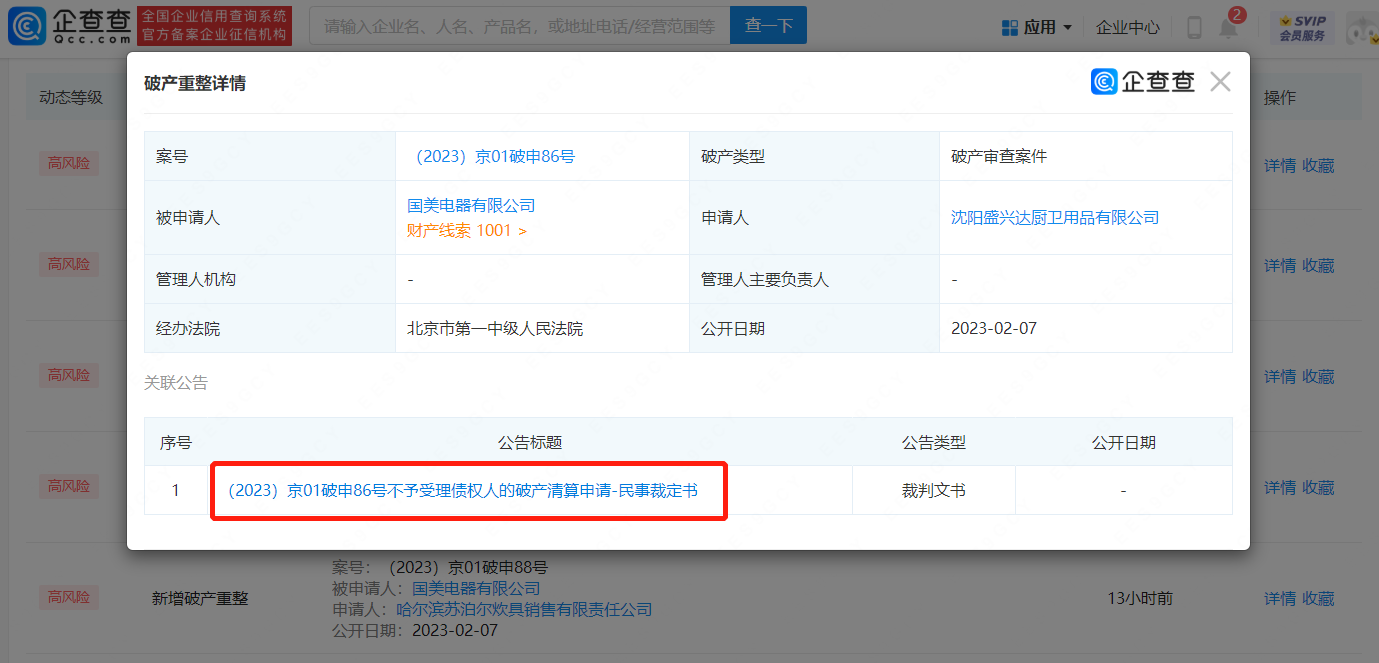Open 国美电器有限公司 link in background 京01破申88号 row

(476, 588)
